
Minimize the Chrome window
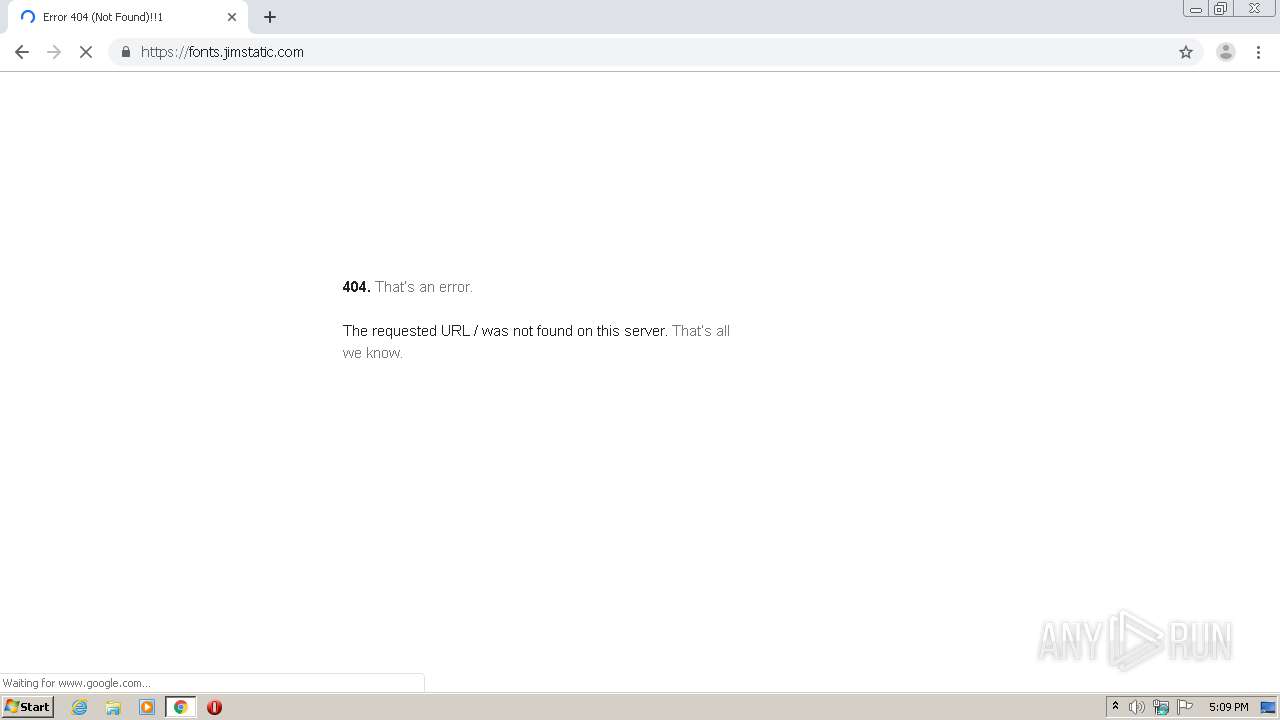[1195, 9]
